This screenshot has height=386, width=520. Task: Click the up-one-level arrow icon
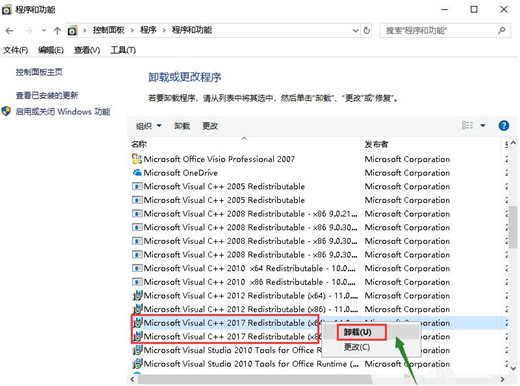[x=57, y=31]
